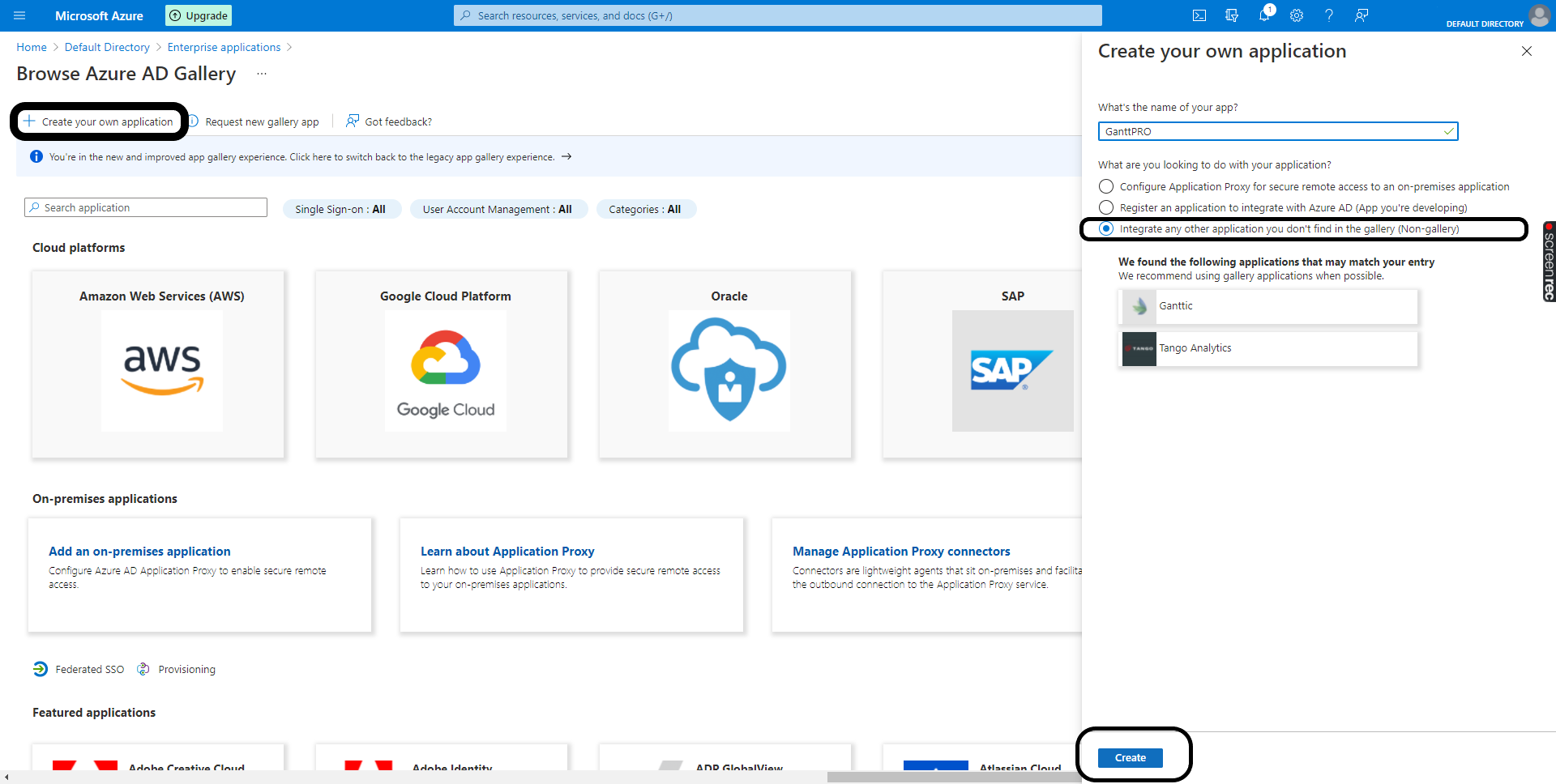Open the Directories and subscriptions filter icon
This screenshot has width=1556, height=784.
pyautogui.click(x=1232, y=15)
